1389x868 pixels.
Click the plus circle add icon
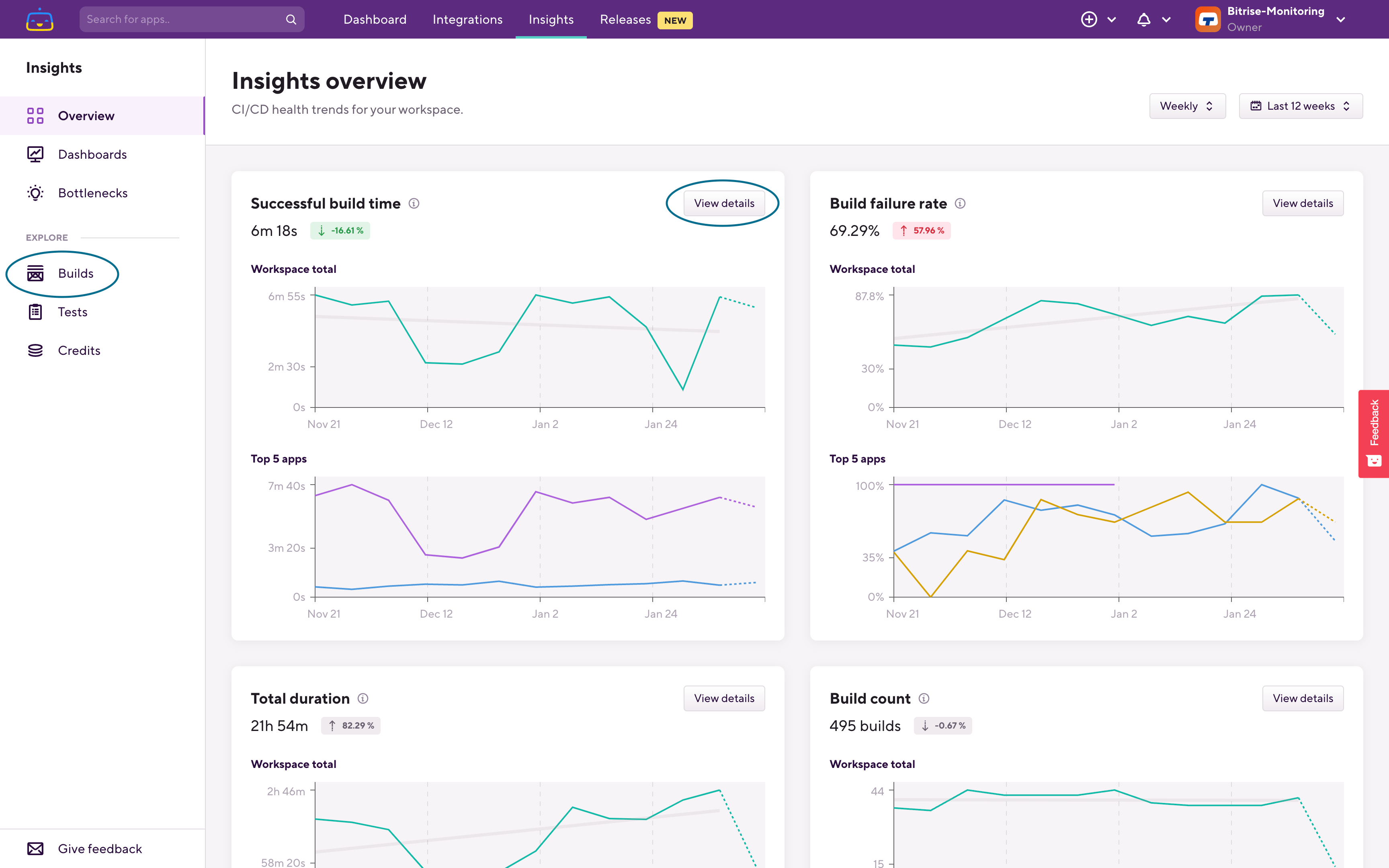pos(1089,20)
